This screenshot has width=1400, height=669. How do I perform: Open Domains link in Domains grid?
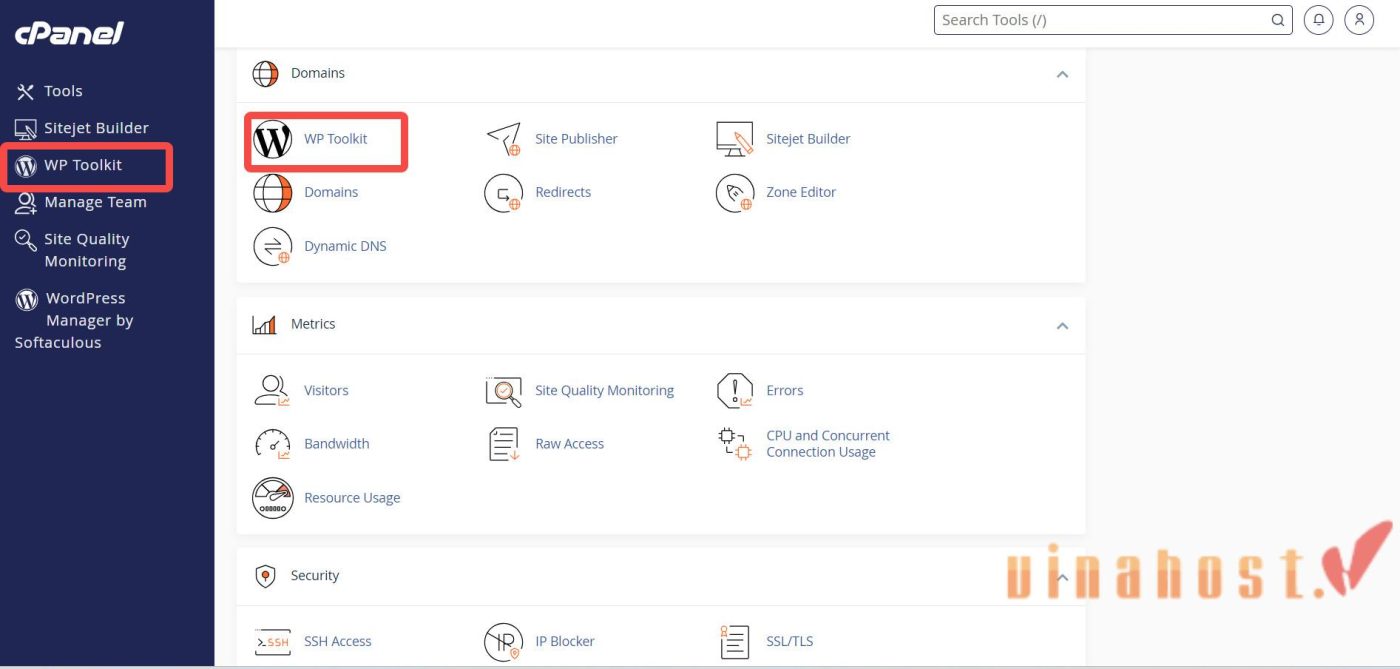point(331,192)
